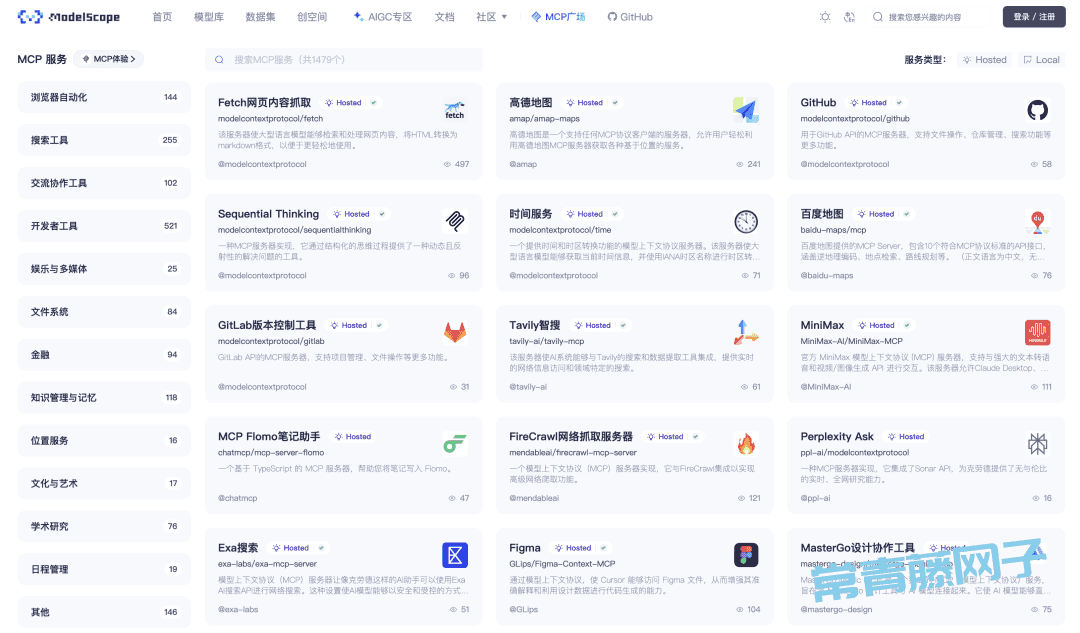This screenshot has height=633, width=1080.
Task: Open the FireCrawl网络抓取服务器 card title
Action: pos(571,437)
